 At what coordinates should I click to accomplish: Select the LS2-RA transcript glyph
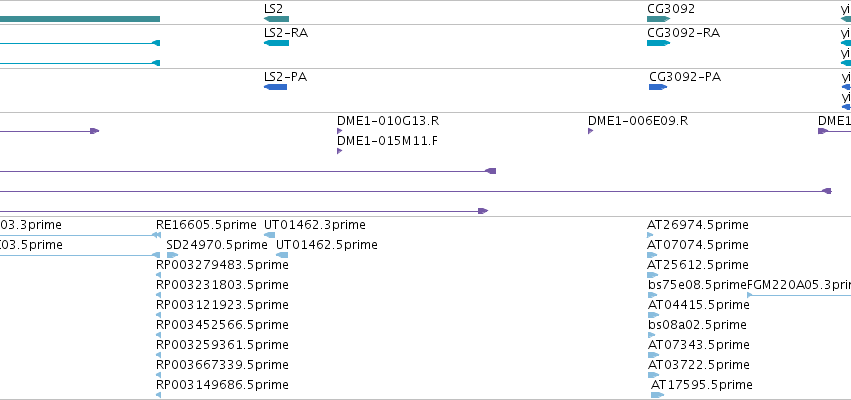pyautogui.click(x=276, y=43)
